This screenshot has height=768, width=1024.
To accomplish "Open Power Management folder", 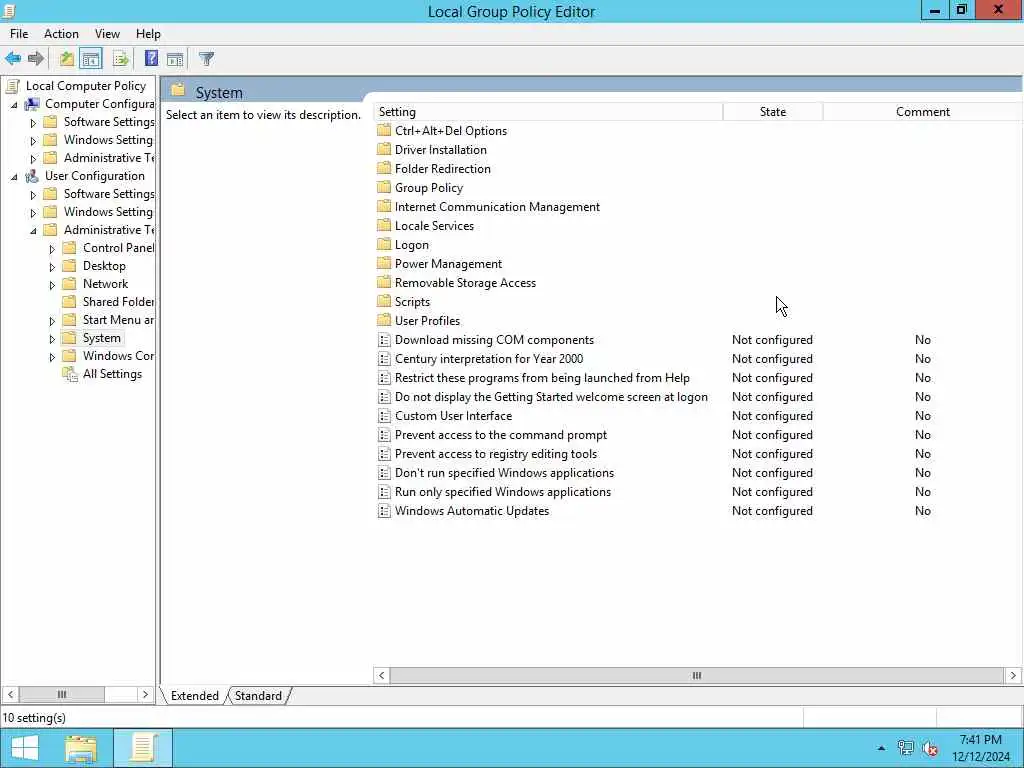I will (x=448, y=264).
